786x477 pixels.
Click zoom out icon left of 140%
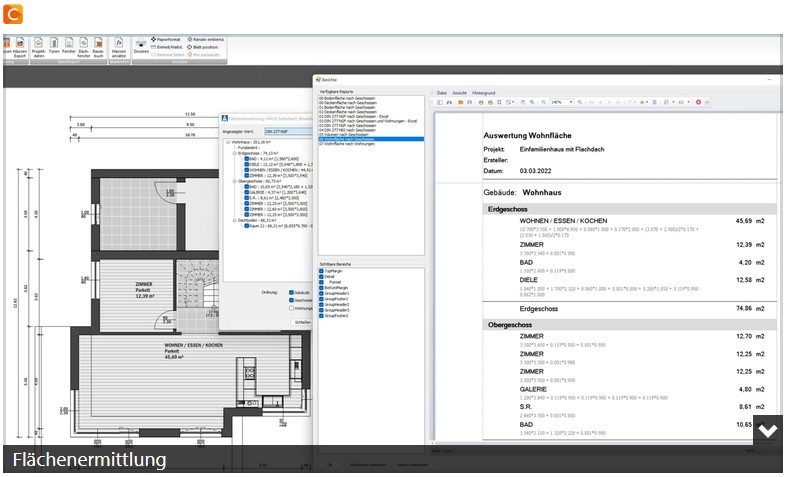coord(543,102)
